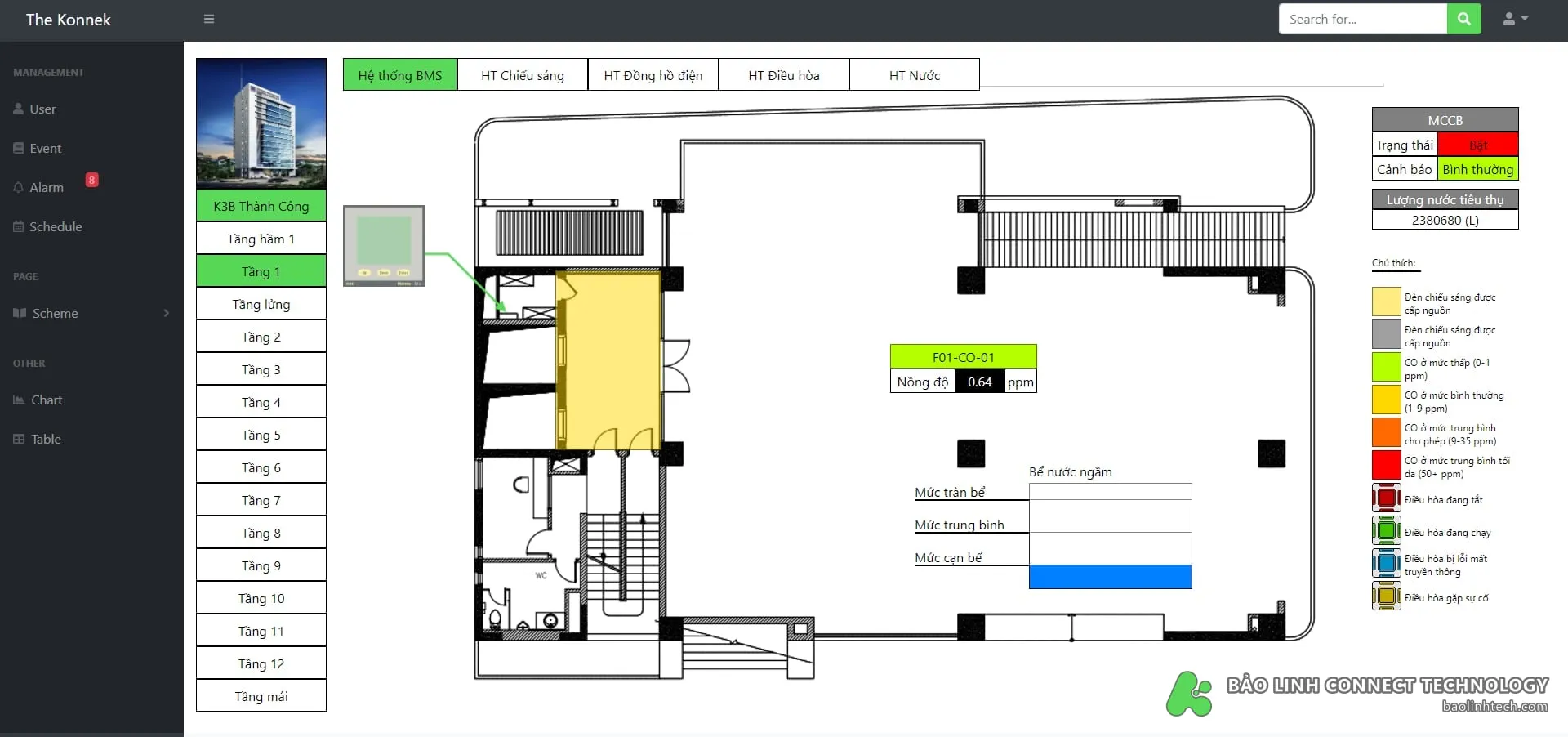1568x737 pixels.
Task: Open the Event page
Action: click(38, 148)
